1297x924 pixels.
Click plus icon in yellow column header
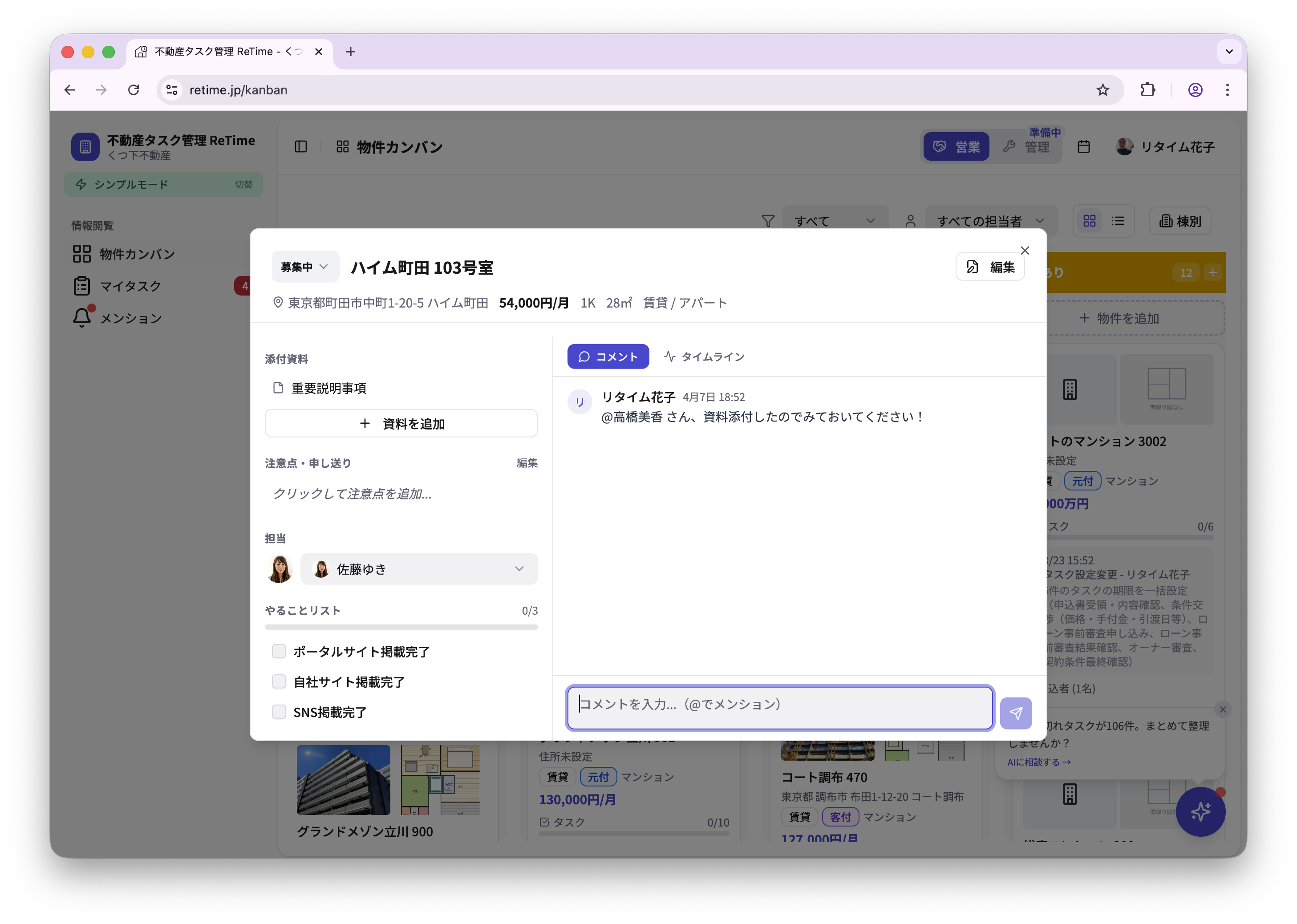pyautogui.click(x=1213, y=272)
